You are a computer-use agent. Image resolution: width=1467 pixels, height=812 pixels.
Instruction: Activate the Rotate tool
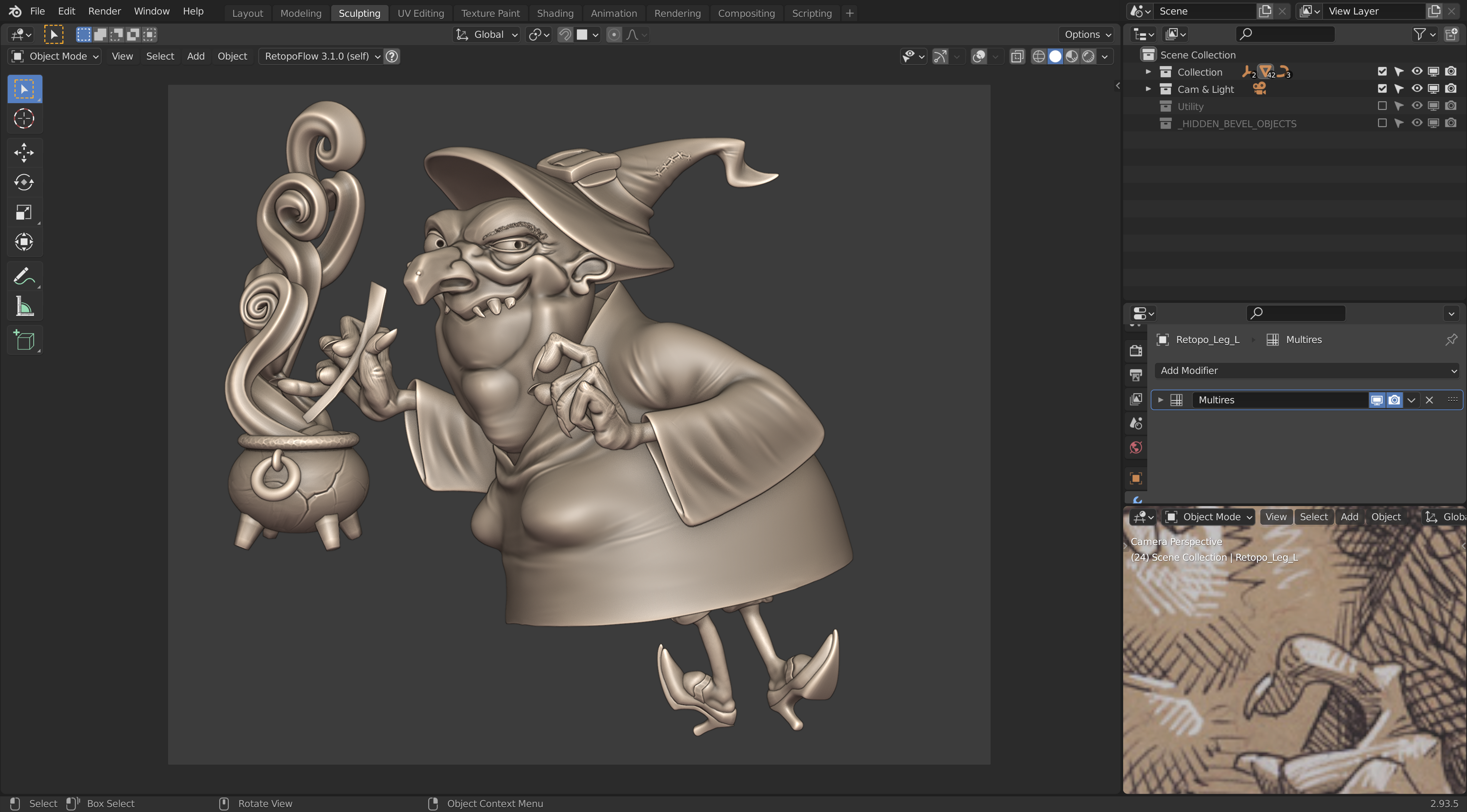24,182
